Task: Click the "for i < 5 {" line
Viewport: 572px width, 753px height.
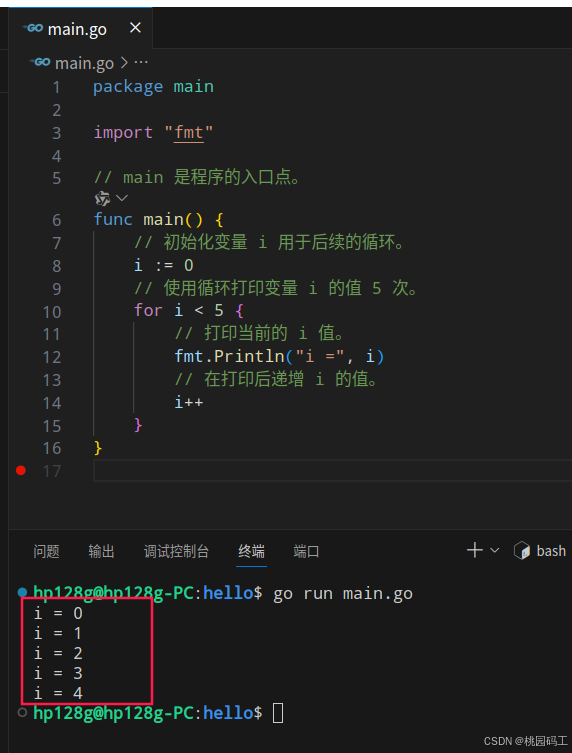Action: (189, 310)
